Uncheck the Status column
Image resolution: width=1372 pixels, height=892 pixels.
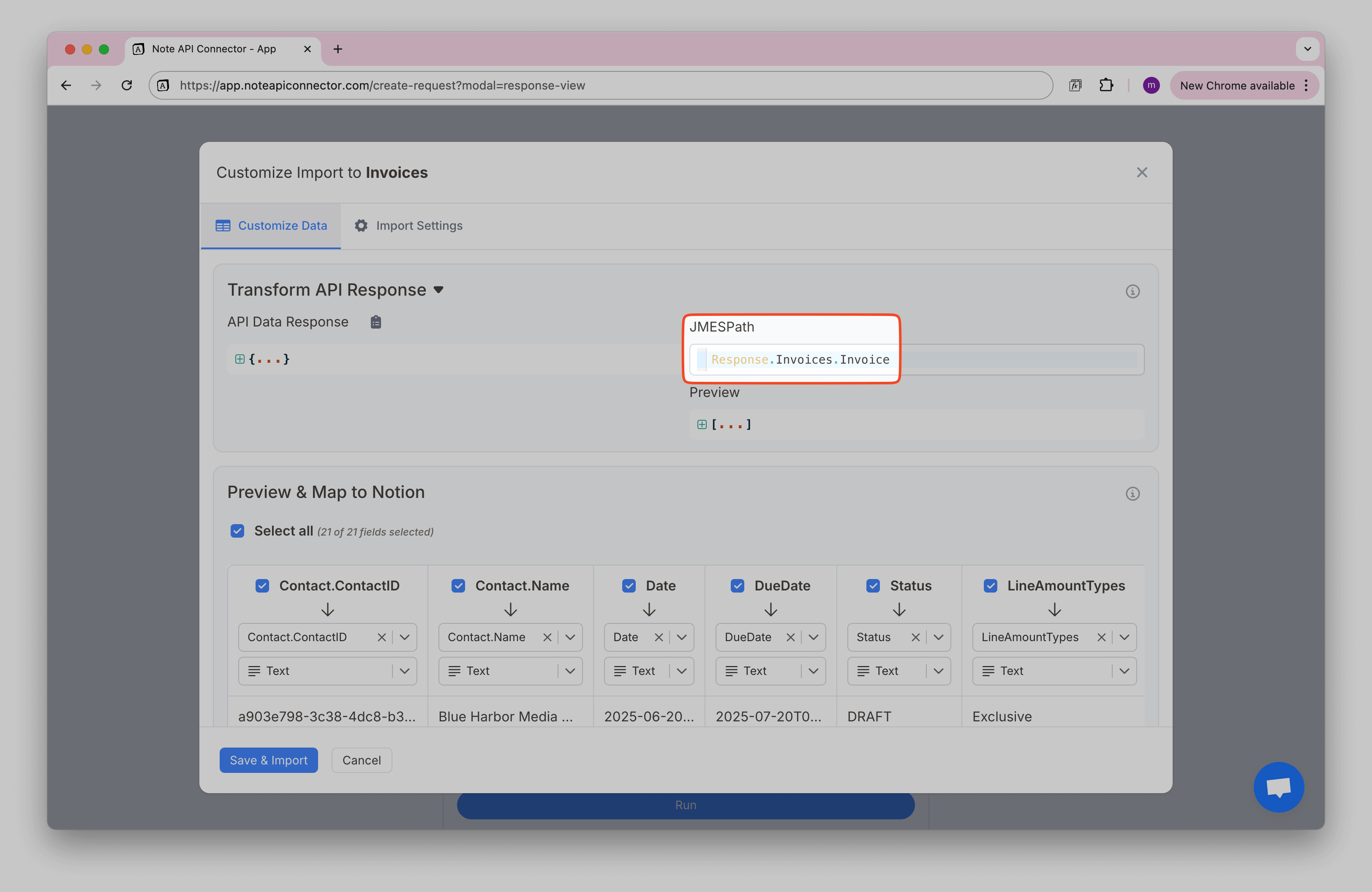click(x=873, y=586)
